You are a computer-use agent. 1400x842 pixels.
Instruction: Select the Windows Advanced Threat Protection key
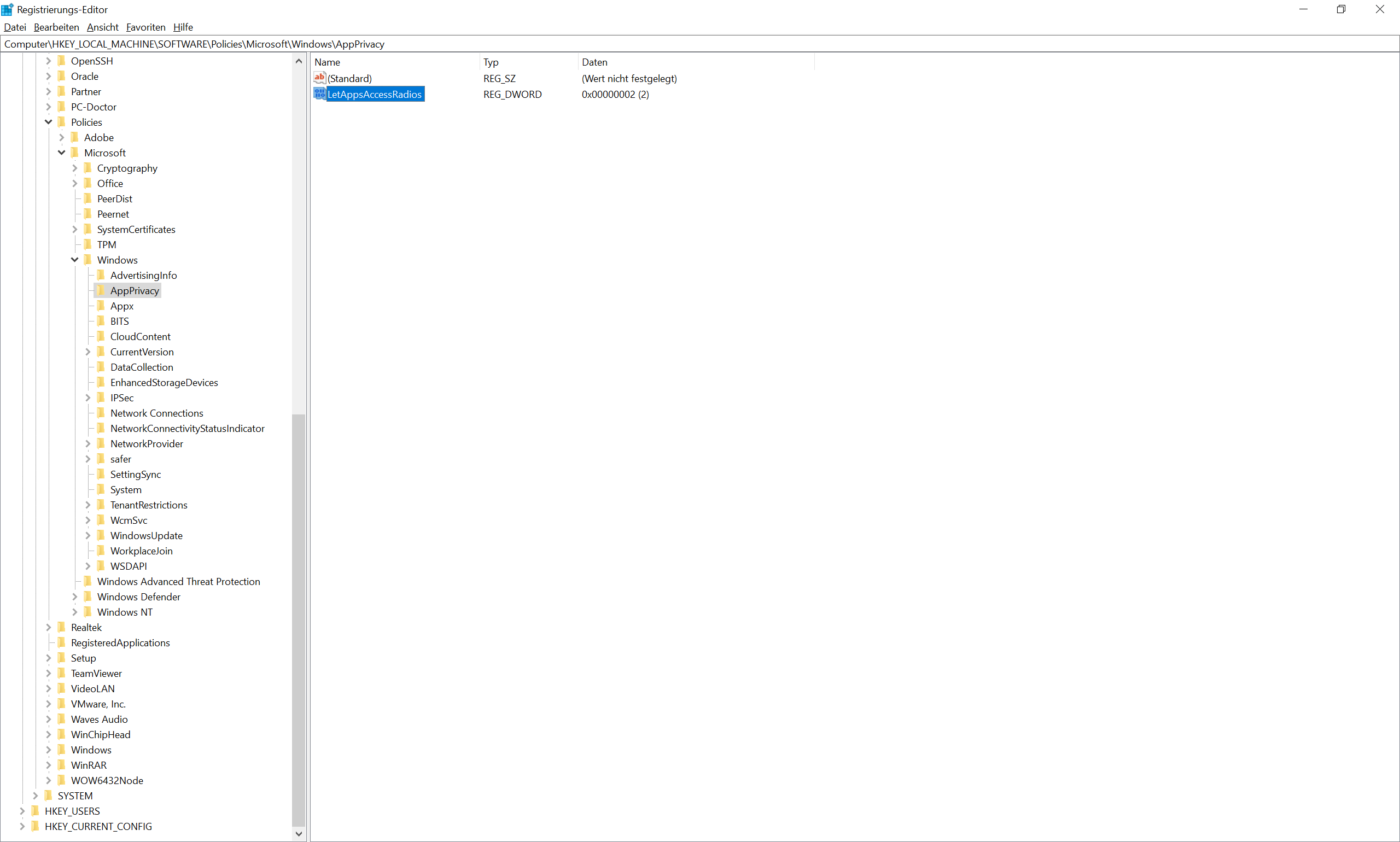pos(179,581)
